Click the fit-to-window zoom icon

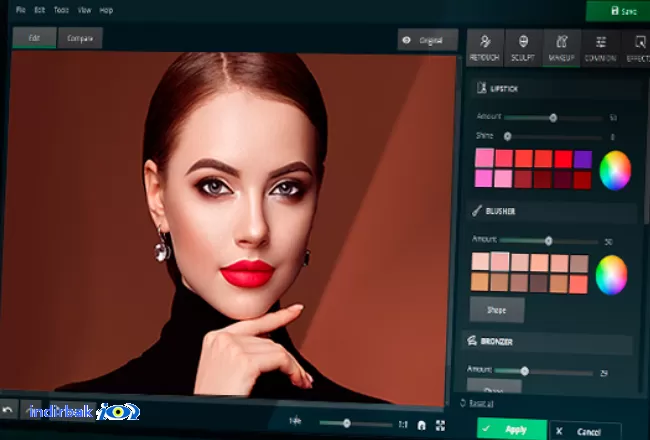click(421, 425)
